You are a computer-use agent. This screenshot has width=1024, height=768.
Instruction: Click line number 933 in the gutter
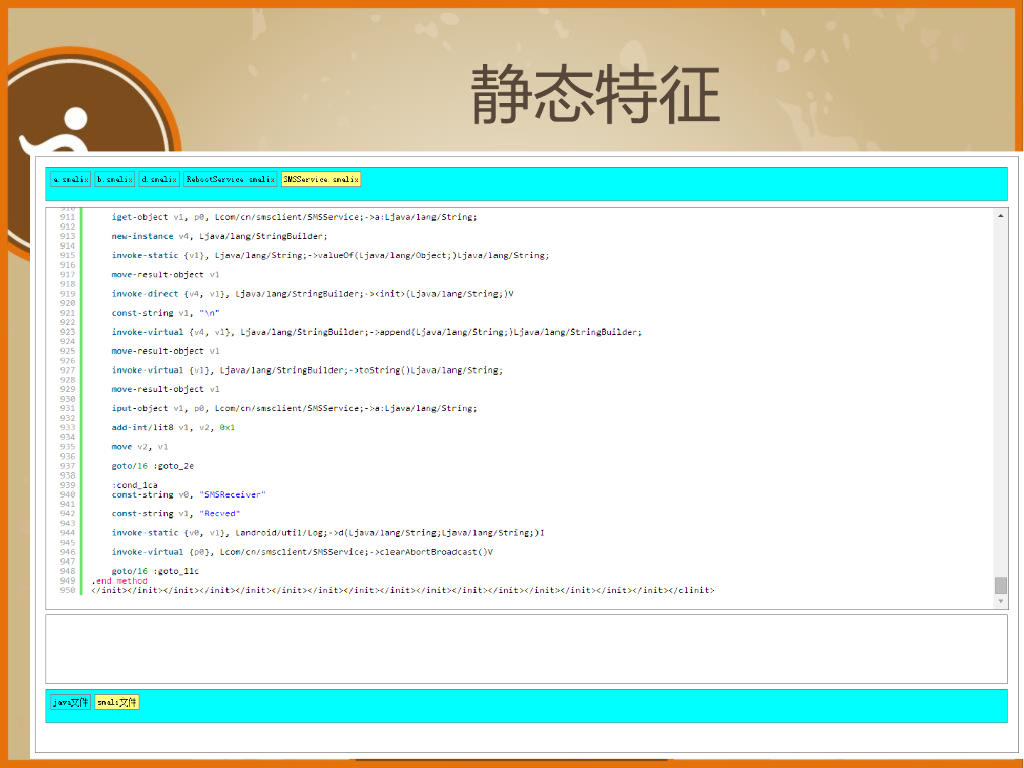(67, 427)
